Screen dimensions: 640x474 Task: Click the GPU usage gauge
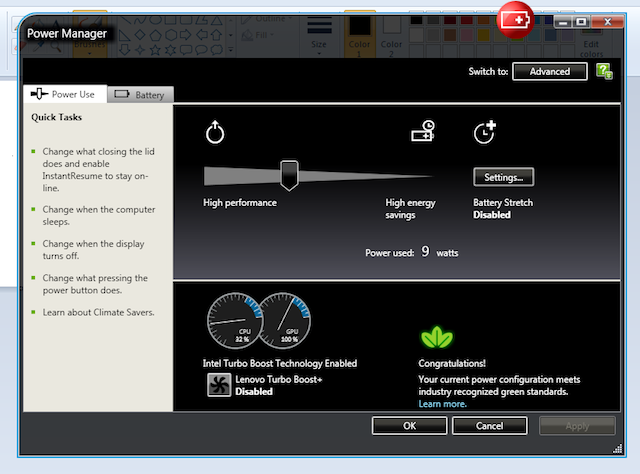(x=285, y=320)
